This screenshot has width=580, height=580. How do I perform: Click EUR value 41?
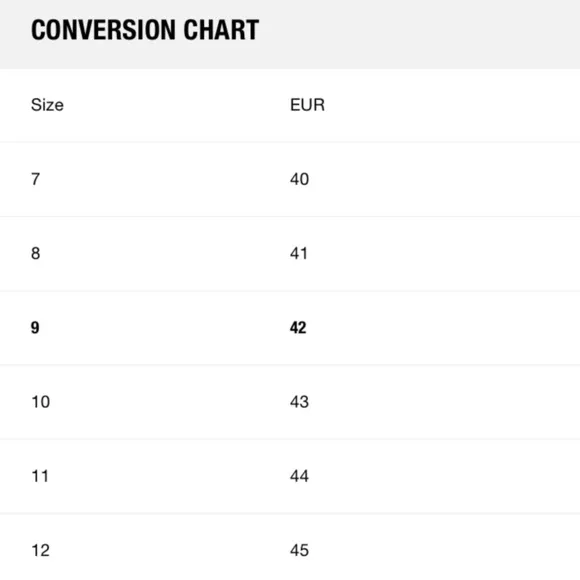tap(299, 254)
